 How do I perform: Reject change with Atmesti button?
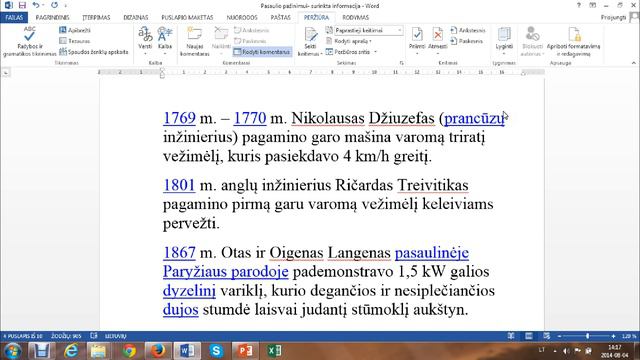point(437,41)
